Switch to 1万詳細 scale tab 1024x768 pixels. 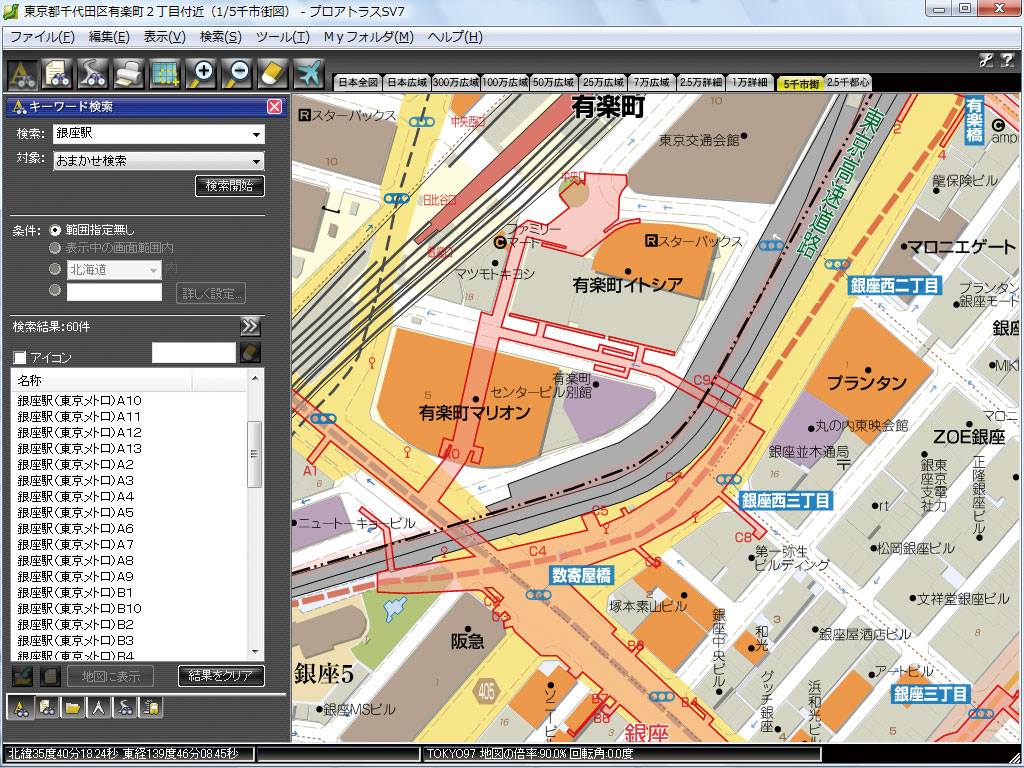coord(750,82)
